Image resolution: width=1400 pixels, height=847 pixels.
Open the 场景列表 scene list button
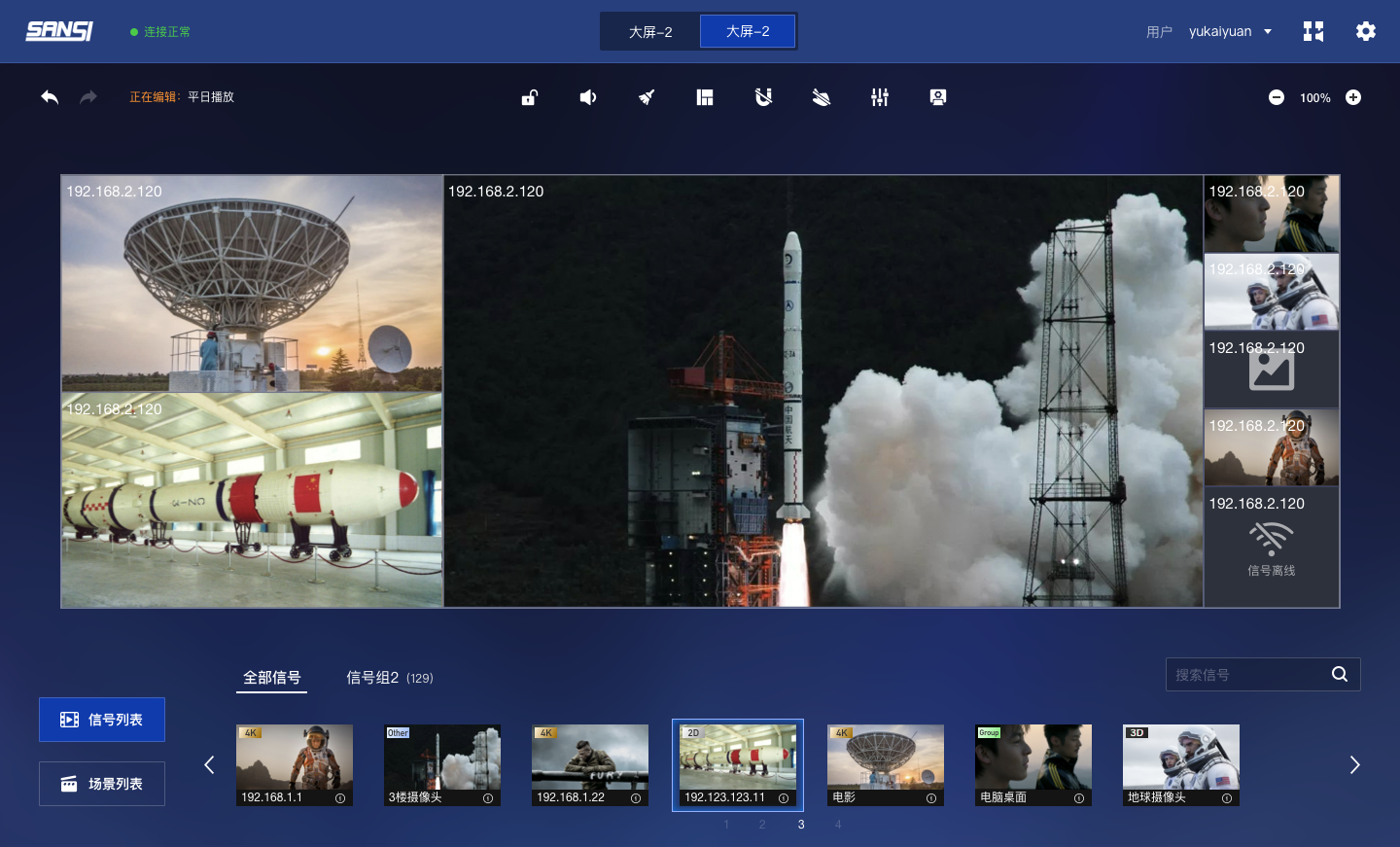[x=102, y=784]
